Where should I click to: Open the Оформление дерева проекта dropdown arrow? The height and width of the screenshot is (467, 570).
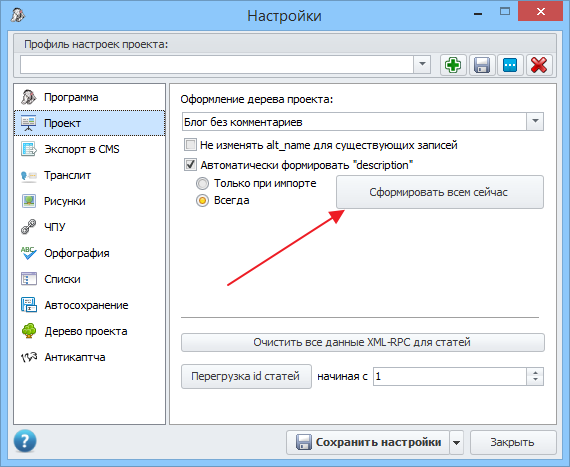(535, 121)
